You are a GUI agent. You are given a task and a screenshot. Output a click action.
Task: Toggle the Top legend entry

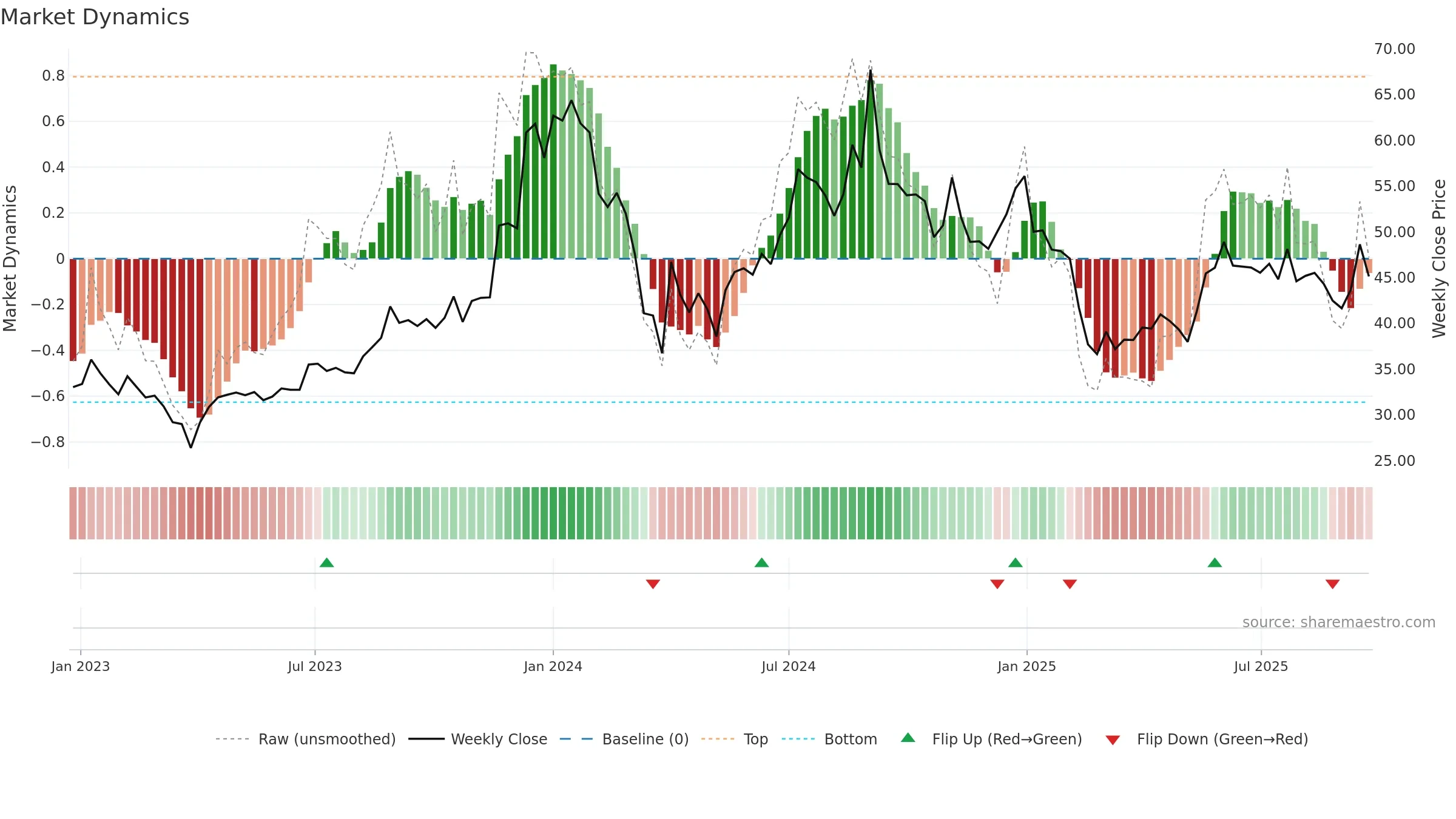point(735,739)
